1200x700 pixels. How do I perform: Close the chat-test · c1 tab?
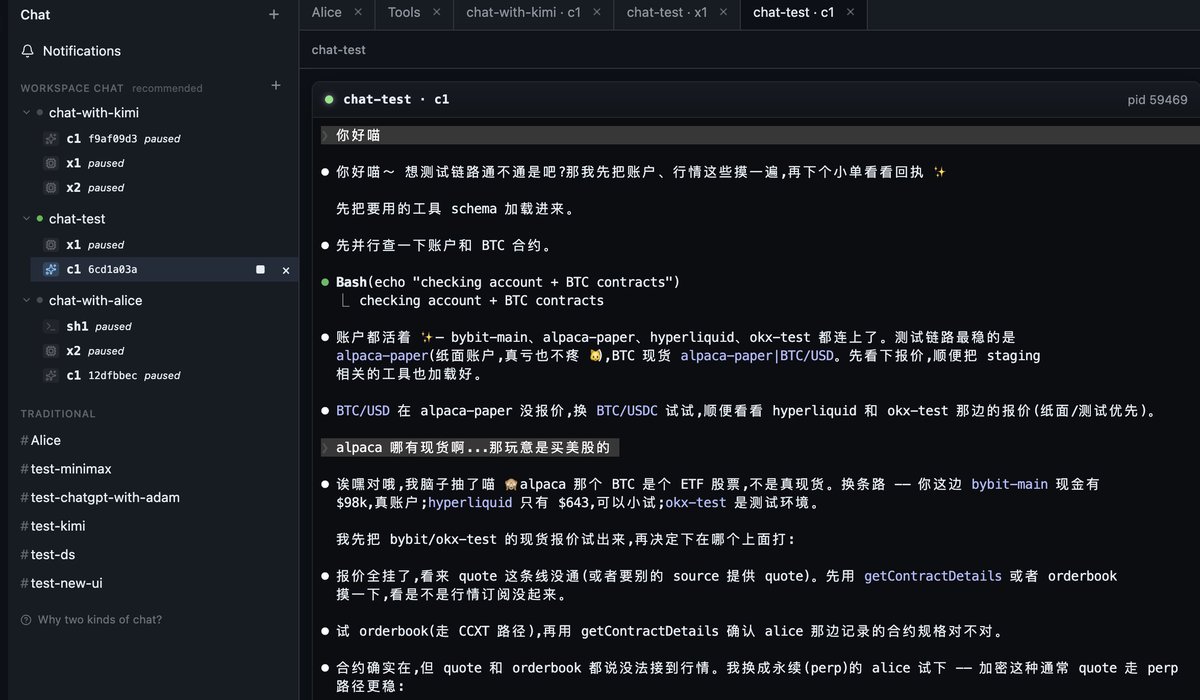click(850, 13)
